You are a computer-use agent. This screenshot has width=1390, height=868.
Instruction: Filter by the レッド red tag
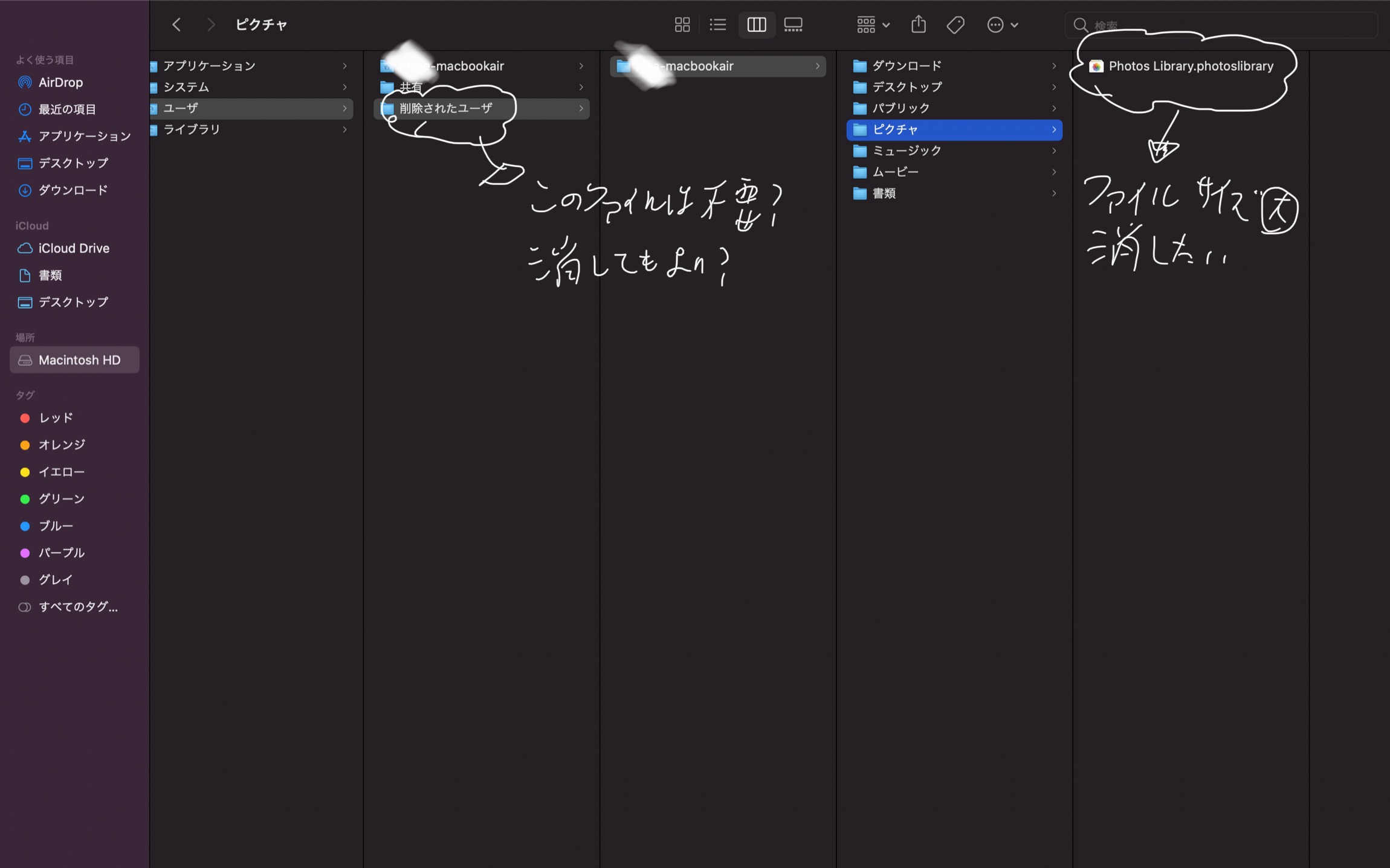pyautogui.click(x=56, y=418)
